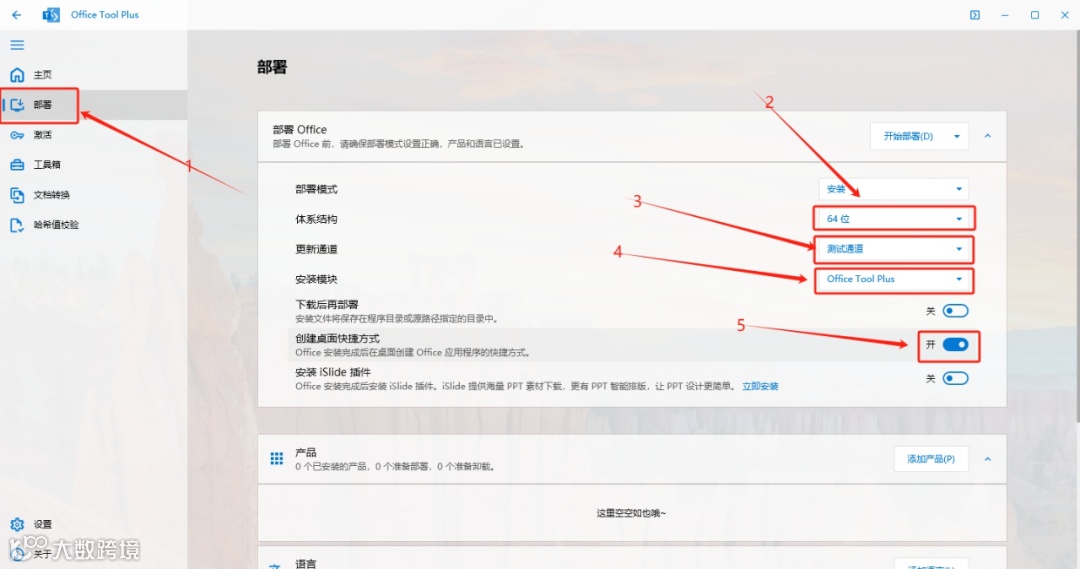
Task: Open the 工具箱 toolbox page
Action: click(94, 165)
